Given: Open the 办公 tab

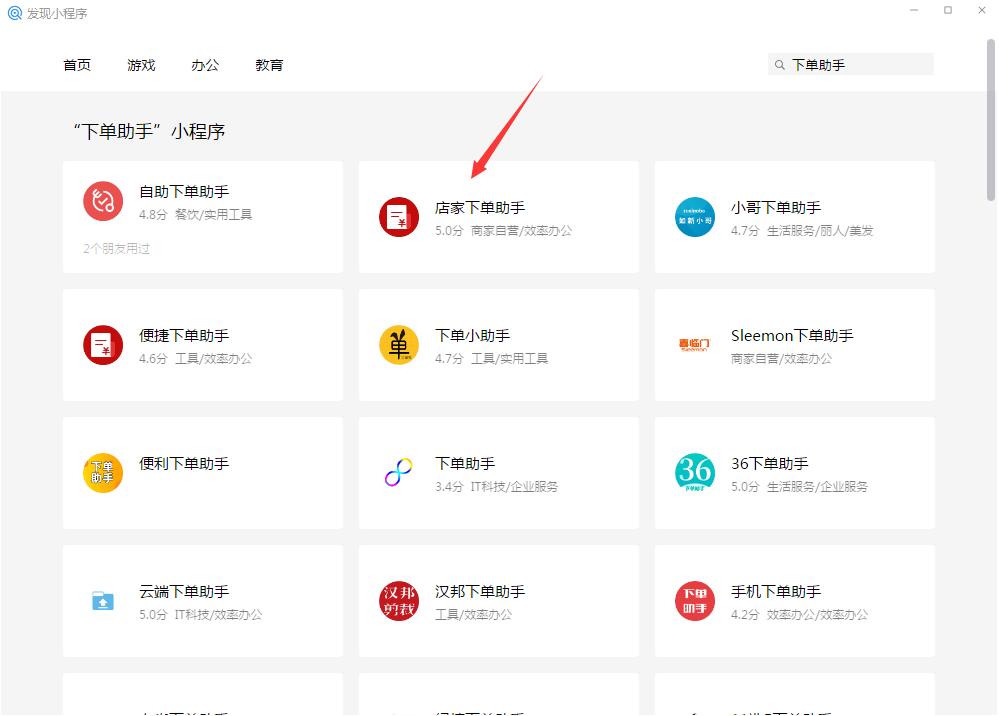Looking at the screenshot, I should point(205,65).
